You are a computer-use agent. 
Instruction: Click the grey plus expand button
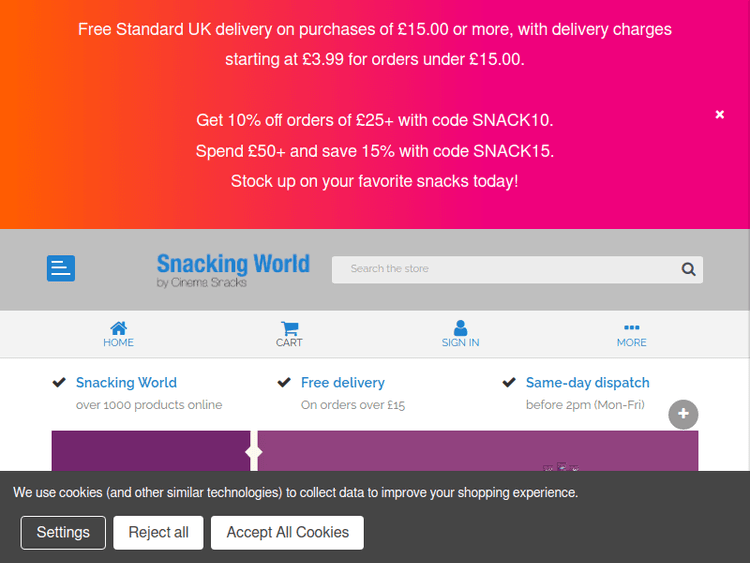pyautogui.click(x=683, y=414)
